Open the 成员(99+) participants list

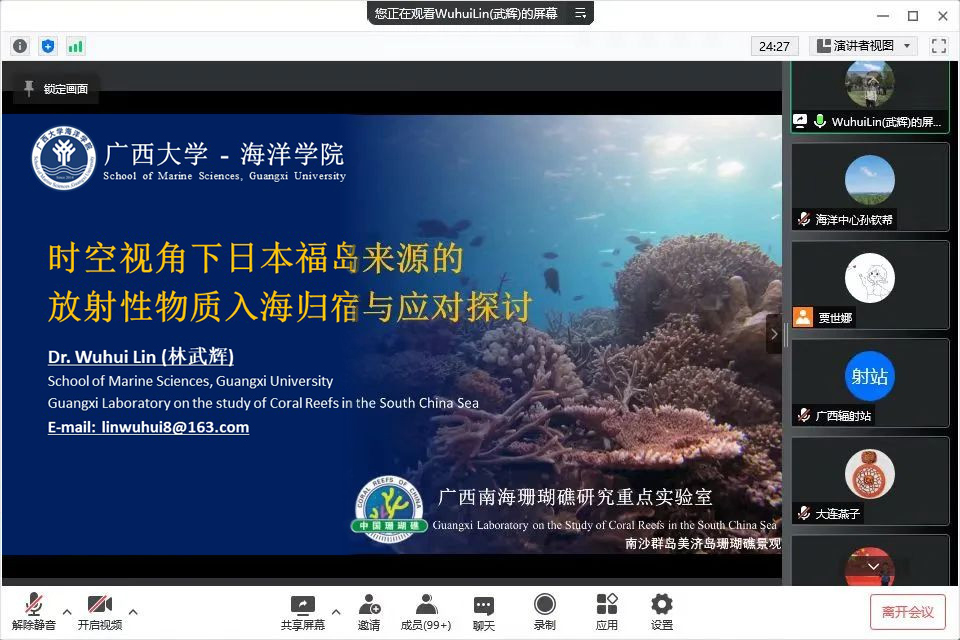coord(426,611)
